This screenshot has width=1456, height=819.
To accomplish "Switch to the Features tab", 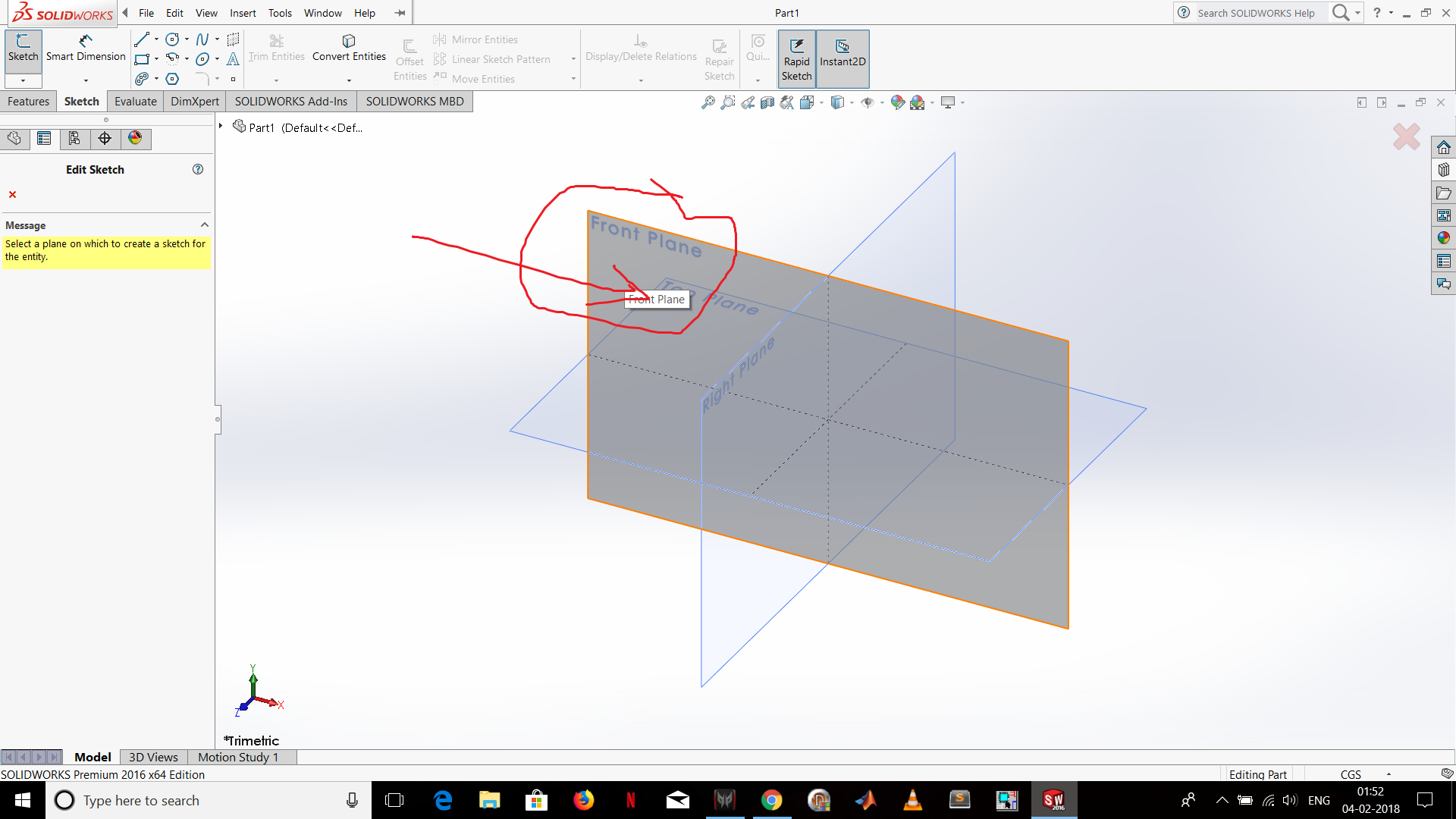I will click(x=28, y=101).
